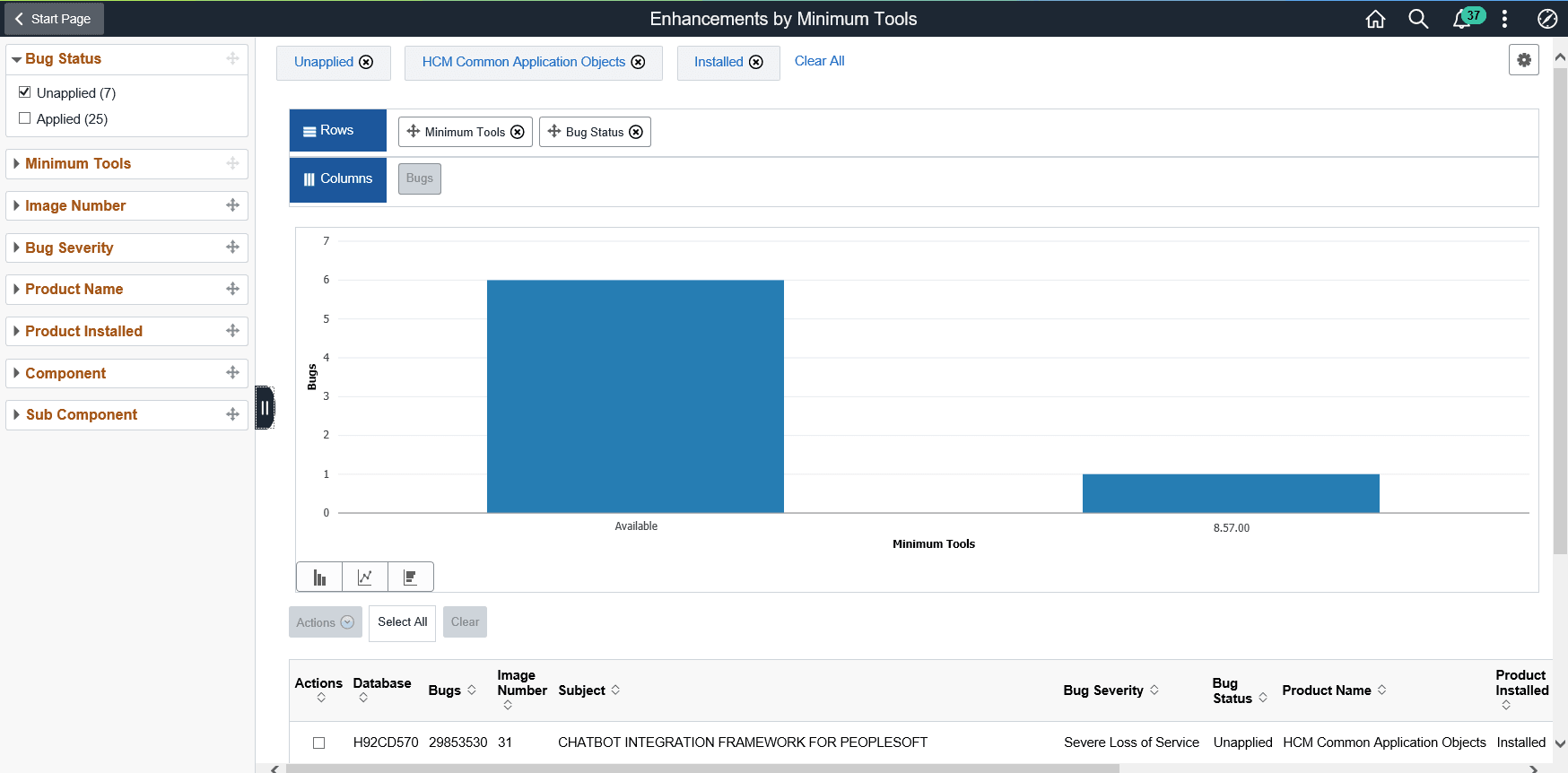Viewport: 1568px width, 773px height.
Task: Remove HCM Common Application Objects filter chip
Action: pyautogui.click(x=638, y=62)
